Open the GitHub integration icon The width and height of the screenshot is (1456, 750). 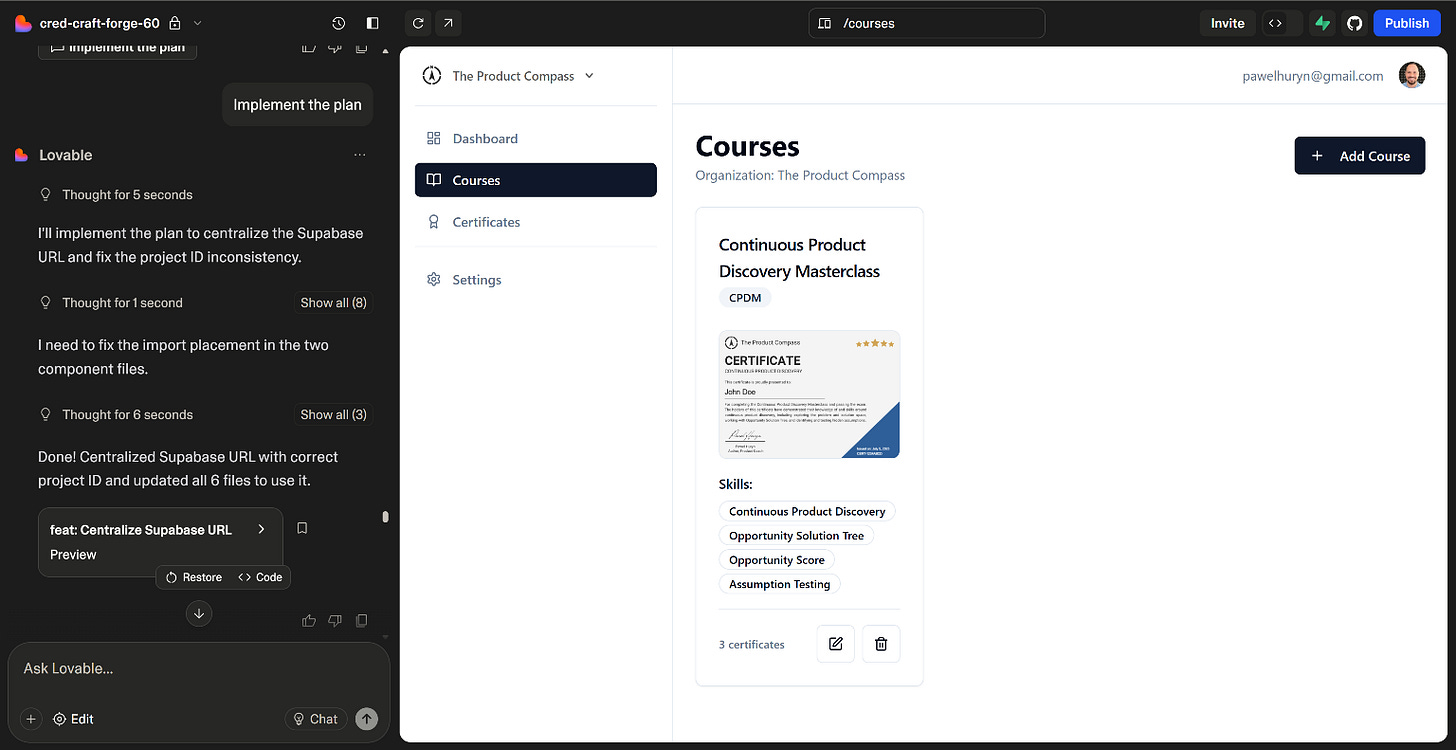tap(1354, 22)
